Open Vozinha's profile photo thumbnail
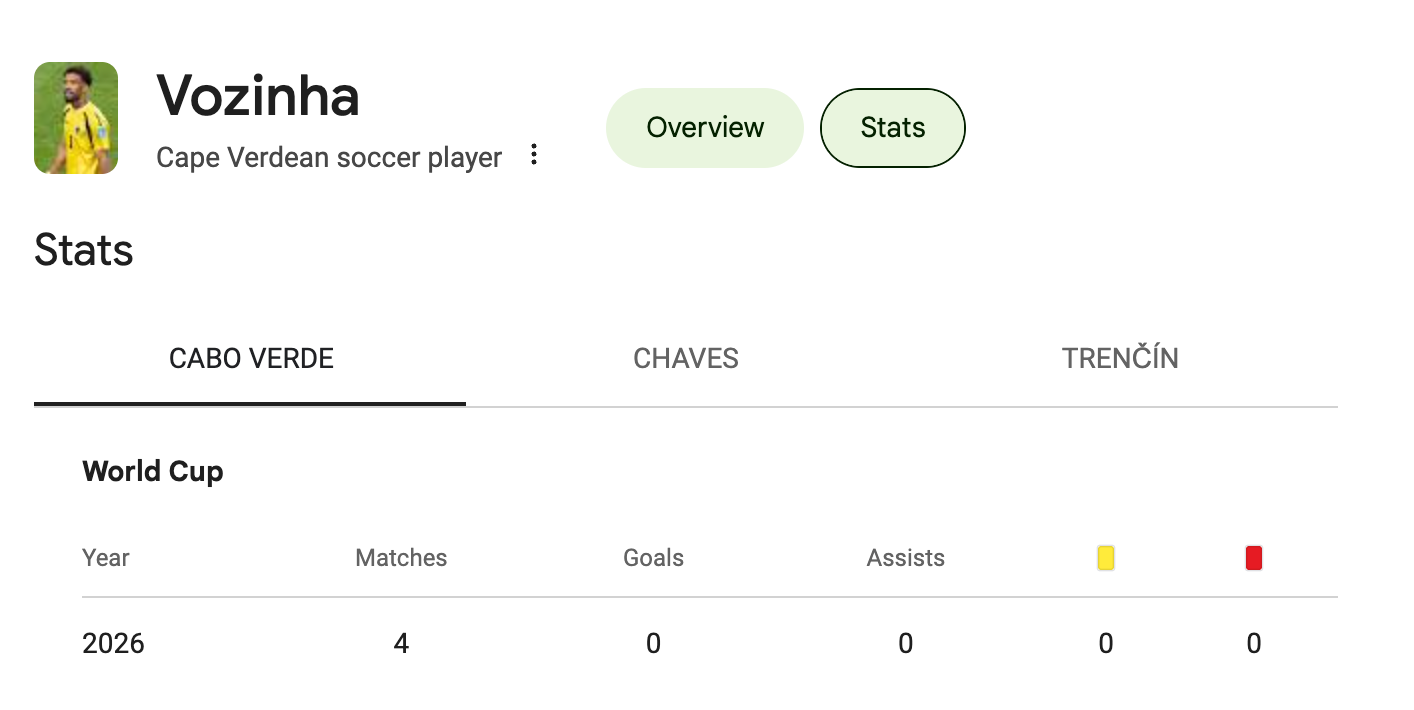The width and height of the screenshot is (1414, 710). (76, 118)
